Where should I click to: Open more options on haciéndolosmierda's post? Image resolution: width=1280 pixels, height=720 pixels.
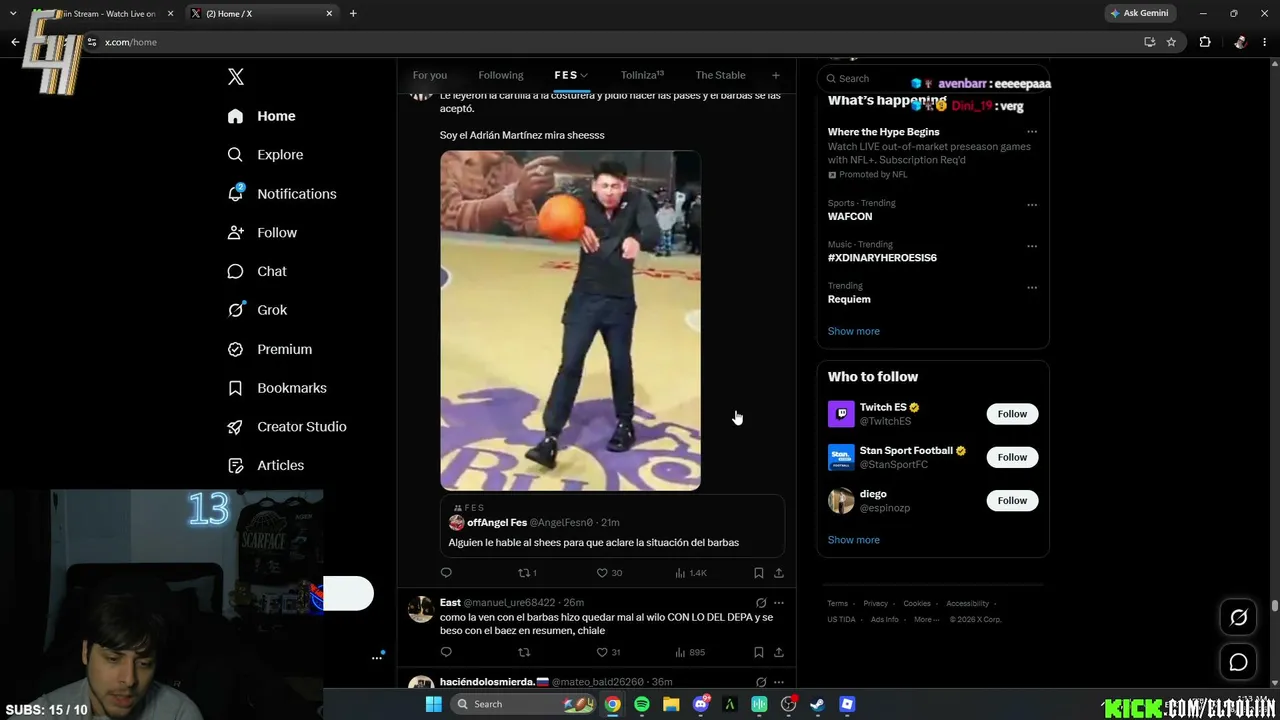779,682
